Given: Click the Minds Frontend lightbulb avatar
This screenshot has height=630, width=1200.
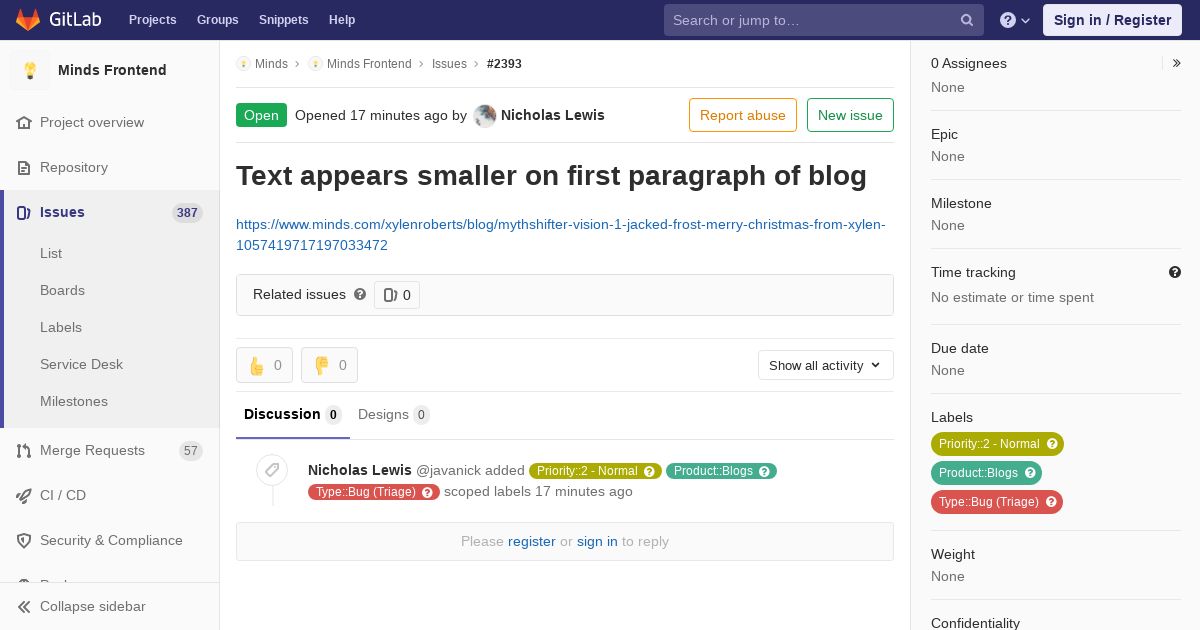Looking at the screenshot, I should click(30, 70).
